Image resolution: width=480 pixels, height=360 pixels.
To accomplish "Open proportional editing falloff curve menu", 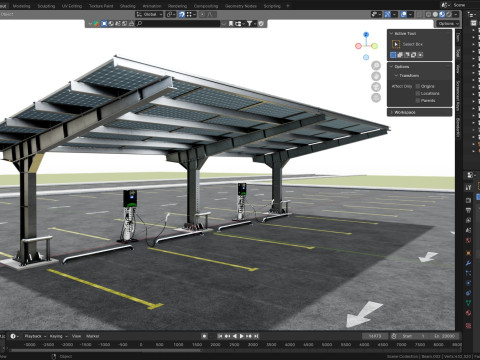I will 211,14.
